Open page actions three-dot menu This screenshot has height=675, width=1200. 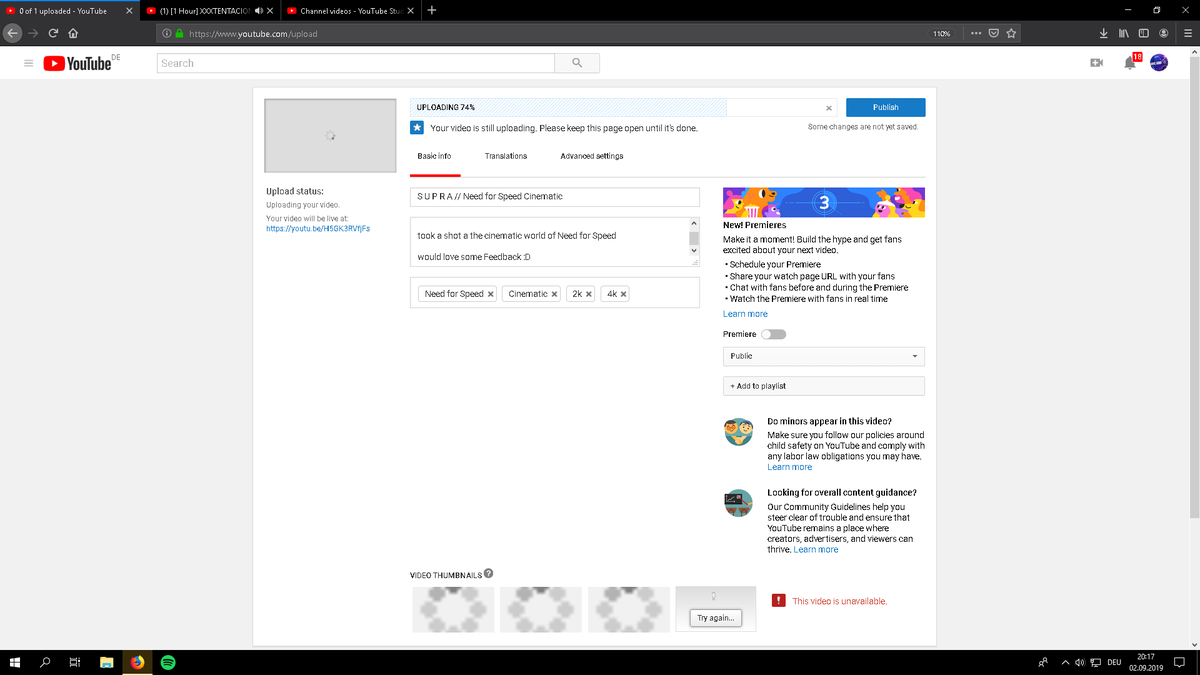[x=976, y=33]
